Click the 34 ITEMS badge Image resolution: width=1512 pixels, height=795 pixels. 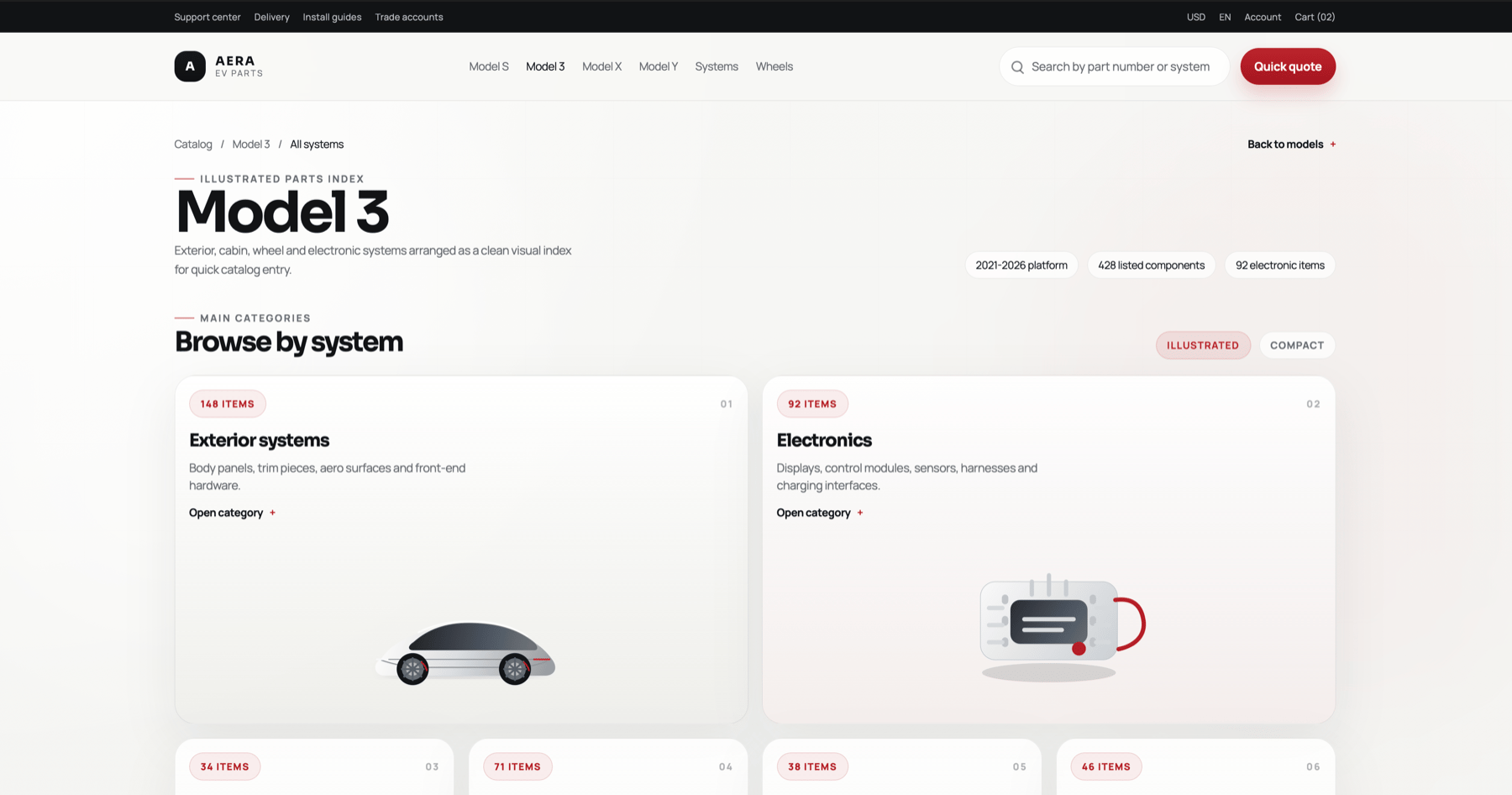(224, 766)
